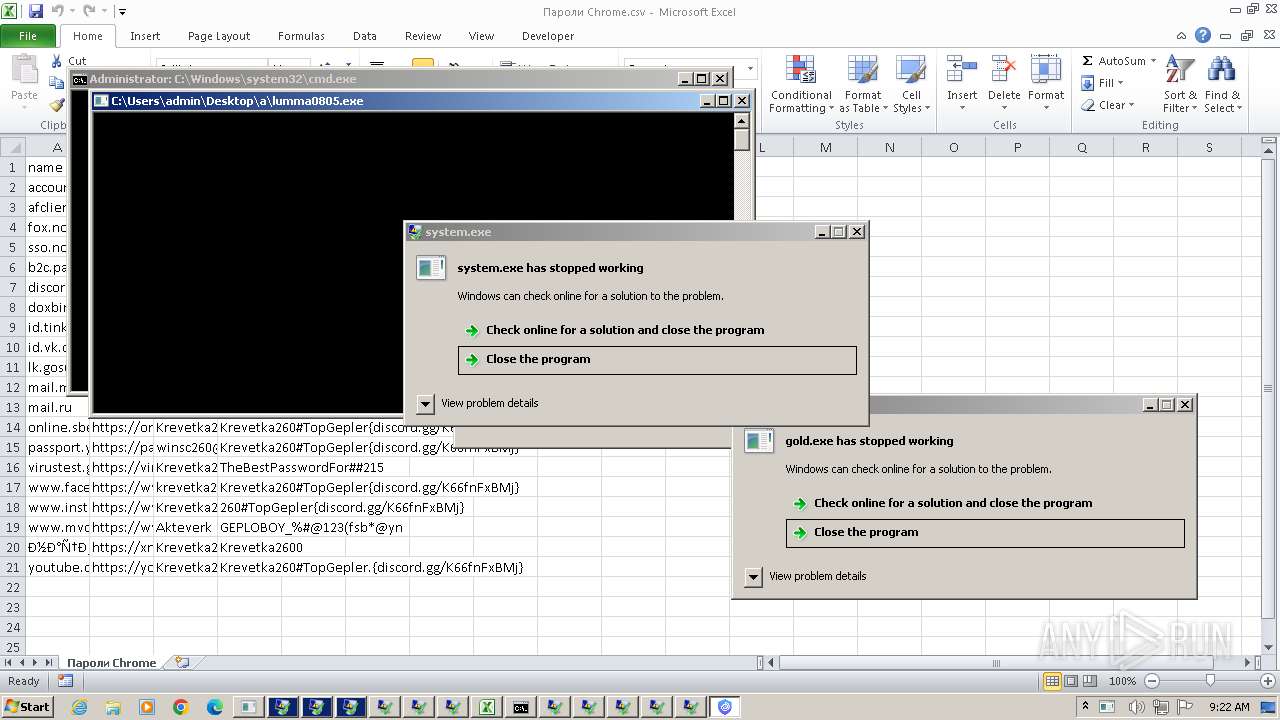
Task: Click the macro recording icon in status bar
Action: click(65, 681)
